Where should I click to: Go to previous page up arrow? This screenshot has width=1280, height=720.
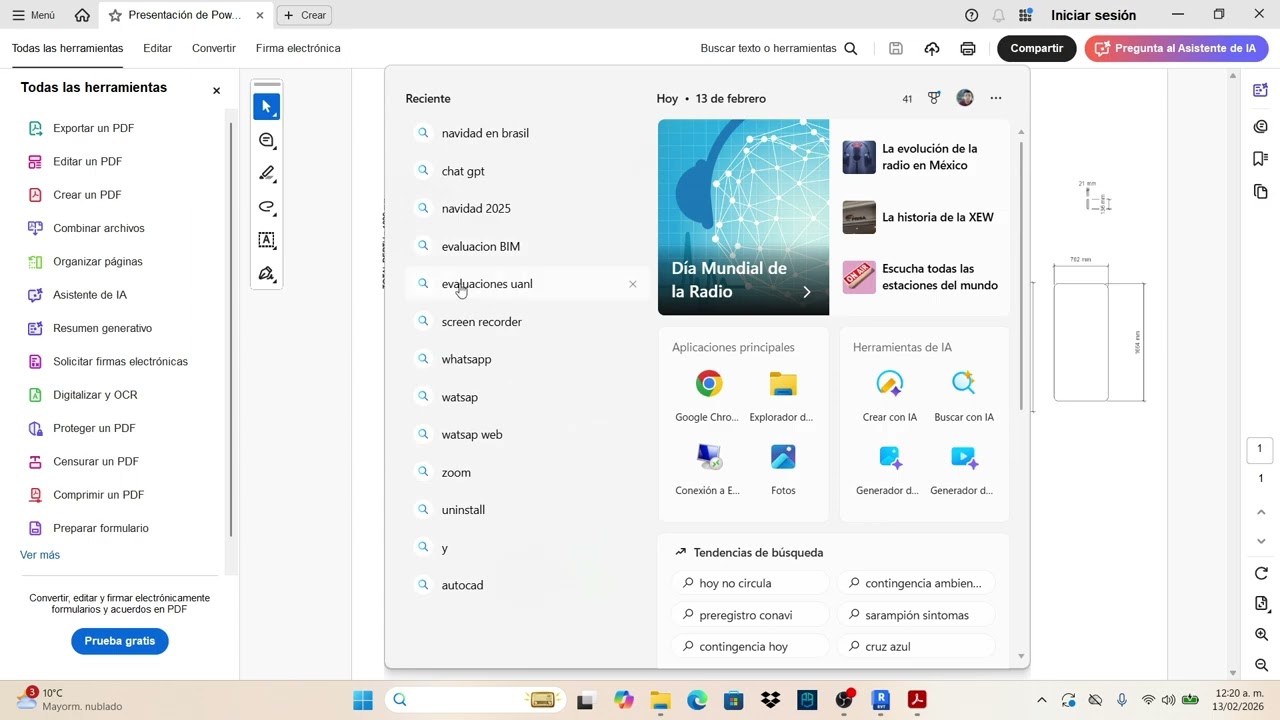tap(1261, 512)
